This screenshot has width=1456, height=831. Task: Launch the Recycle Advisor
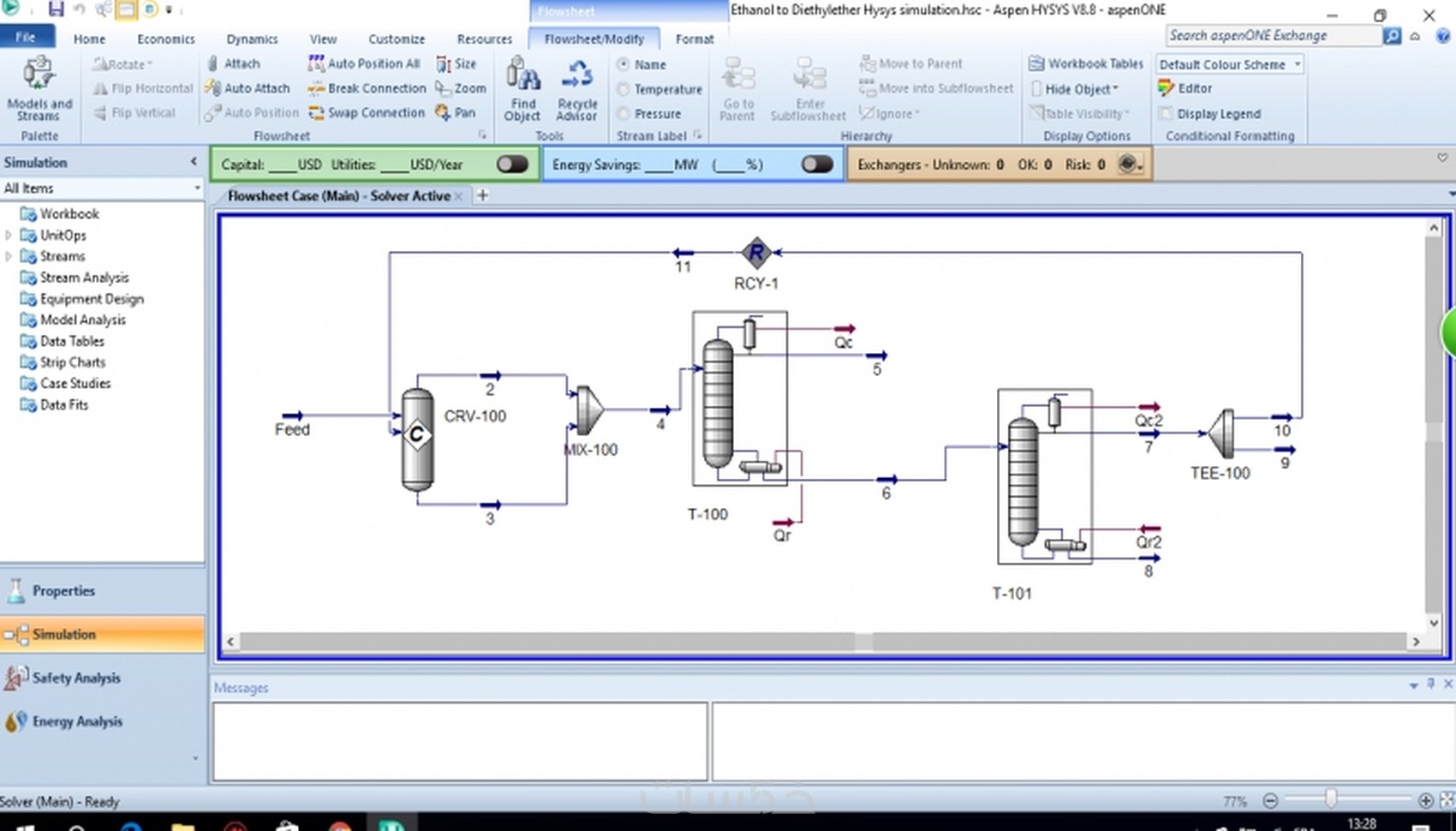576,89
